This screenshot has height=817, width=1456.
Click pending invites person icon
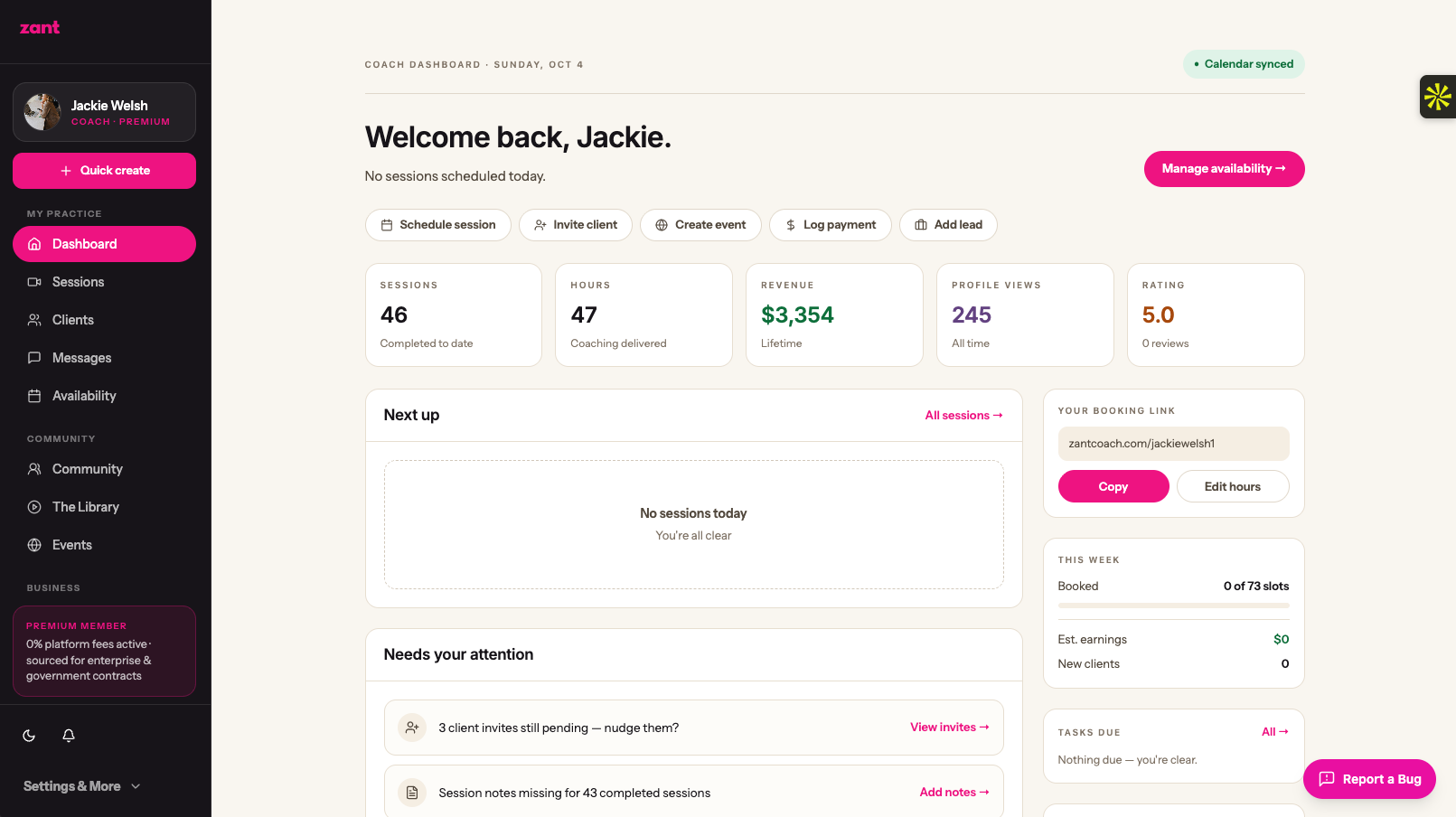tap(412, 728)
